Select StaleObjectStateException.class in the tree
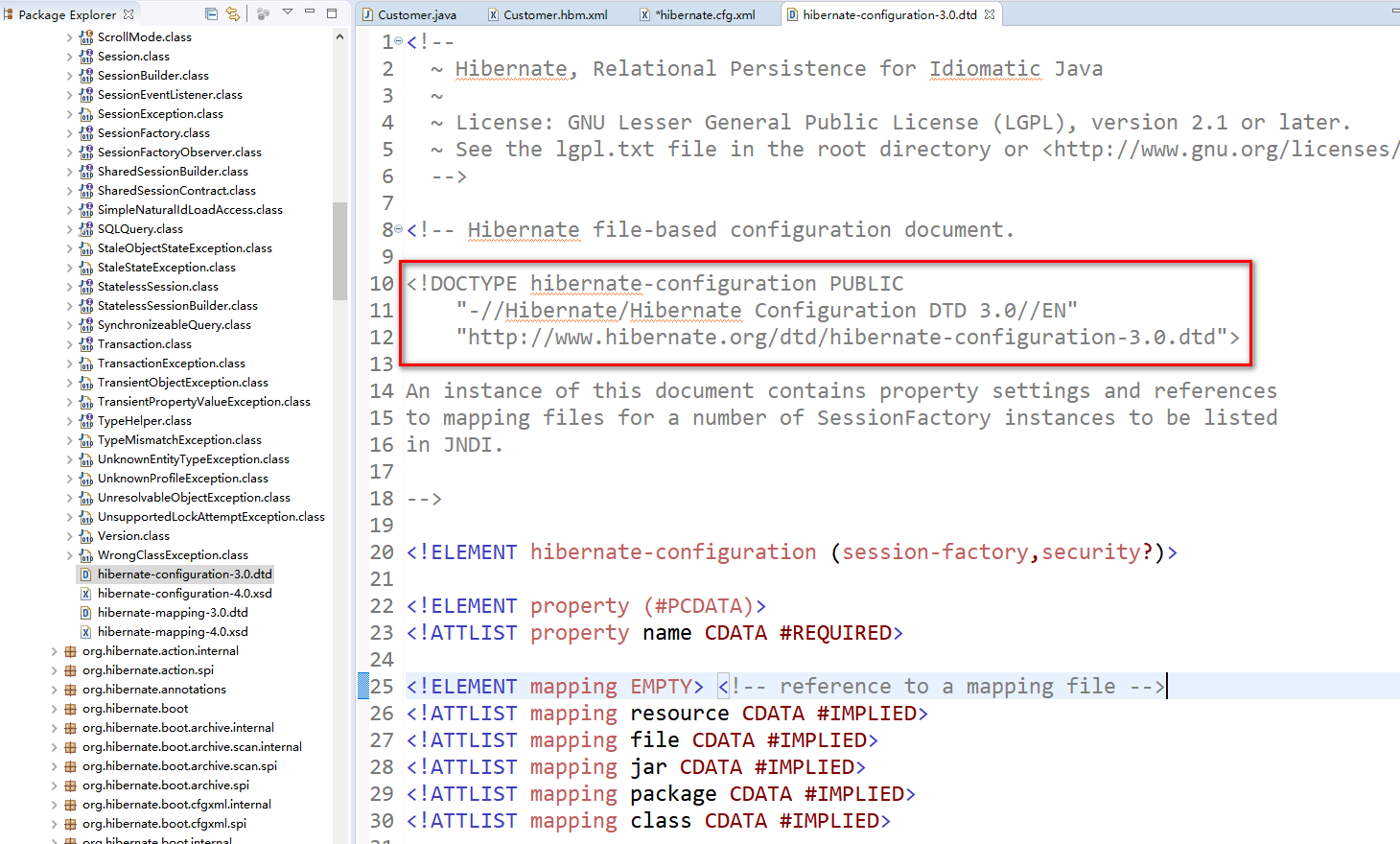1400x844 pixels. tap(185, 248)
